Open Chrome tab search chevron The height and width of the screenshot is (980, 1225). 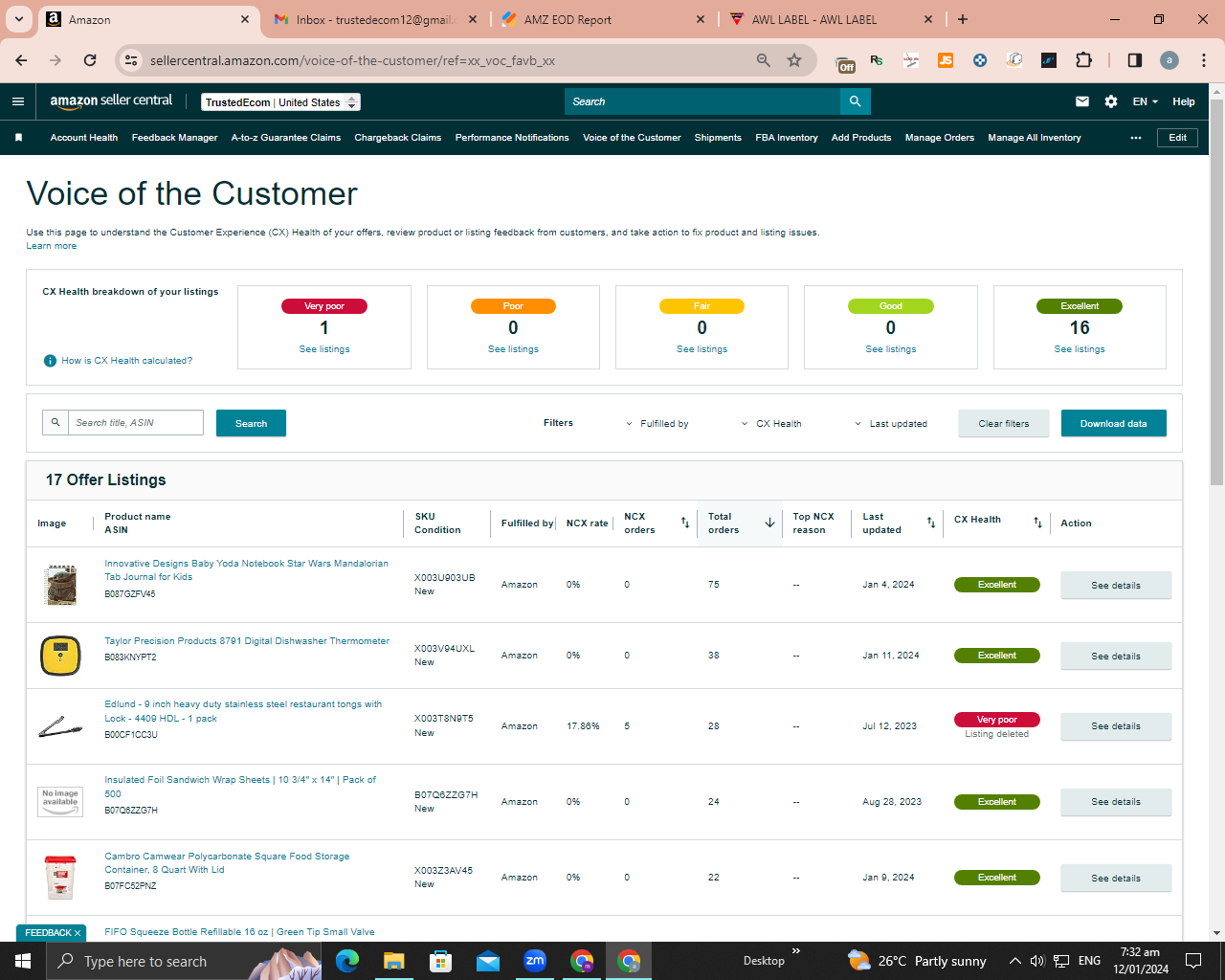tap(18, 19)
